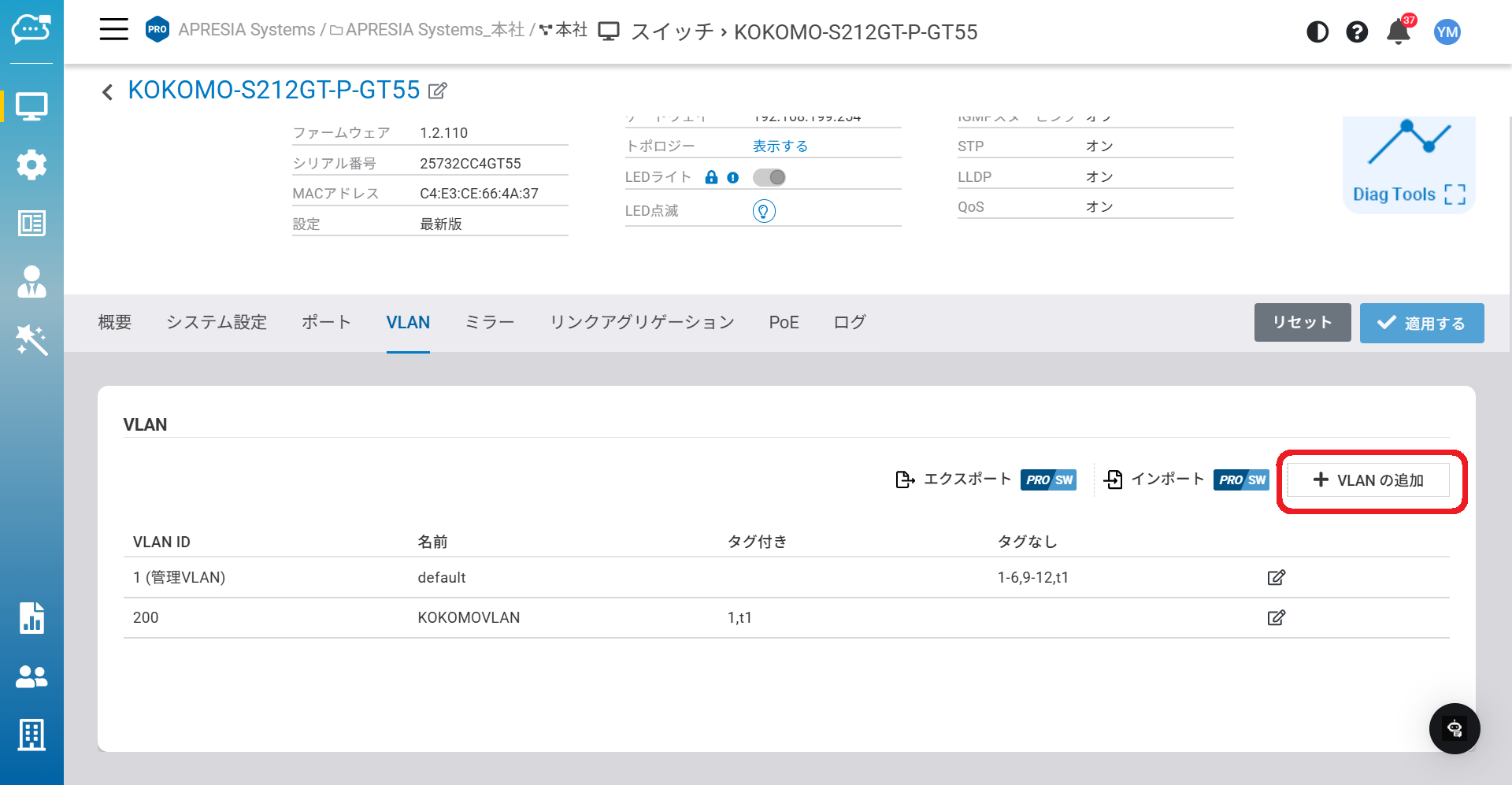Click the エクスポート export option

coord(954,480)
